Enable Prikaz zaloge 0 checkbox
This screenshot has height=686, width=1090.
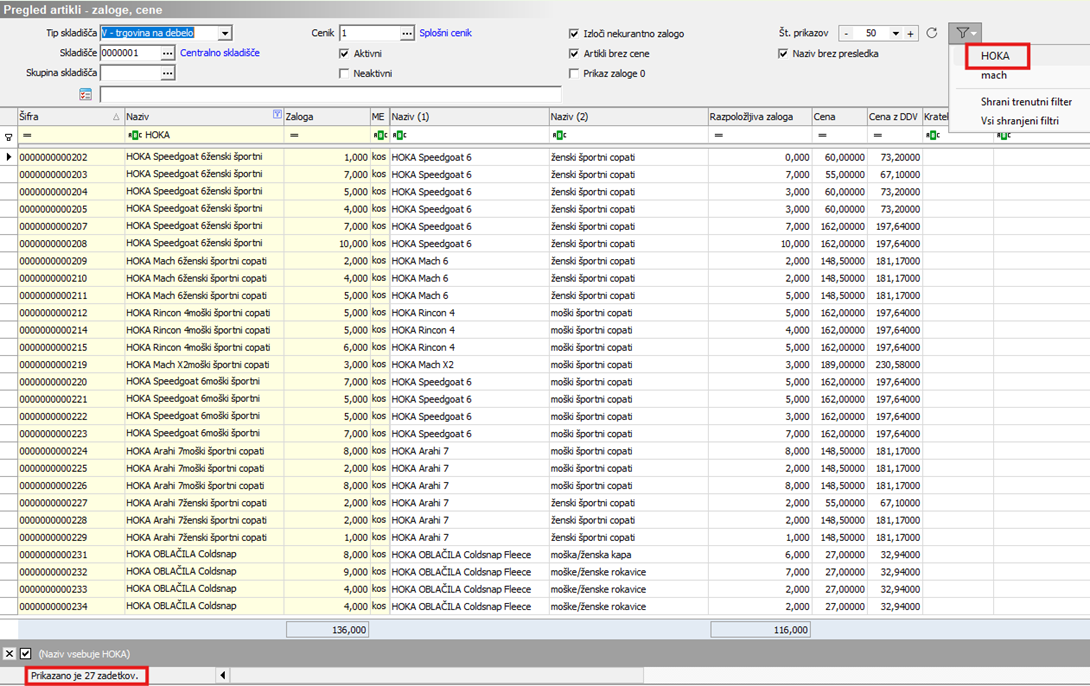[x=574, y=73]
